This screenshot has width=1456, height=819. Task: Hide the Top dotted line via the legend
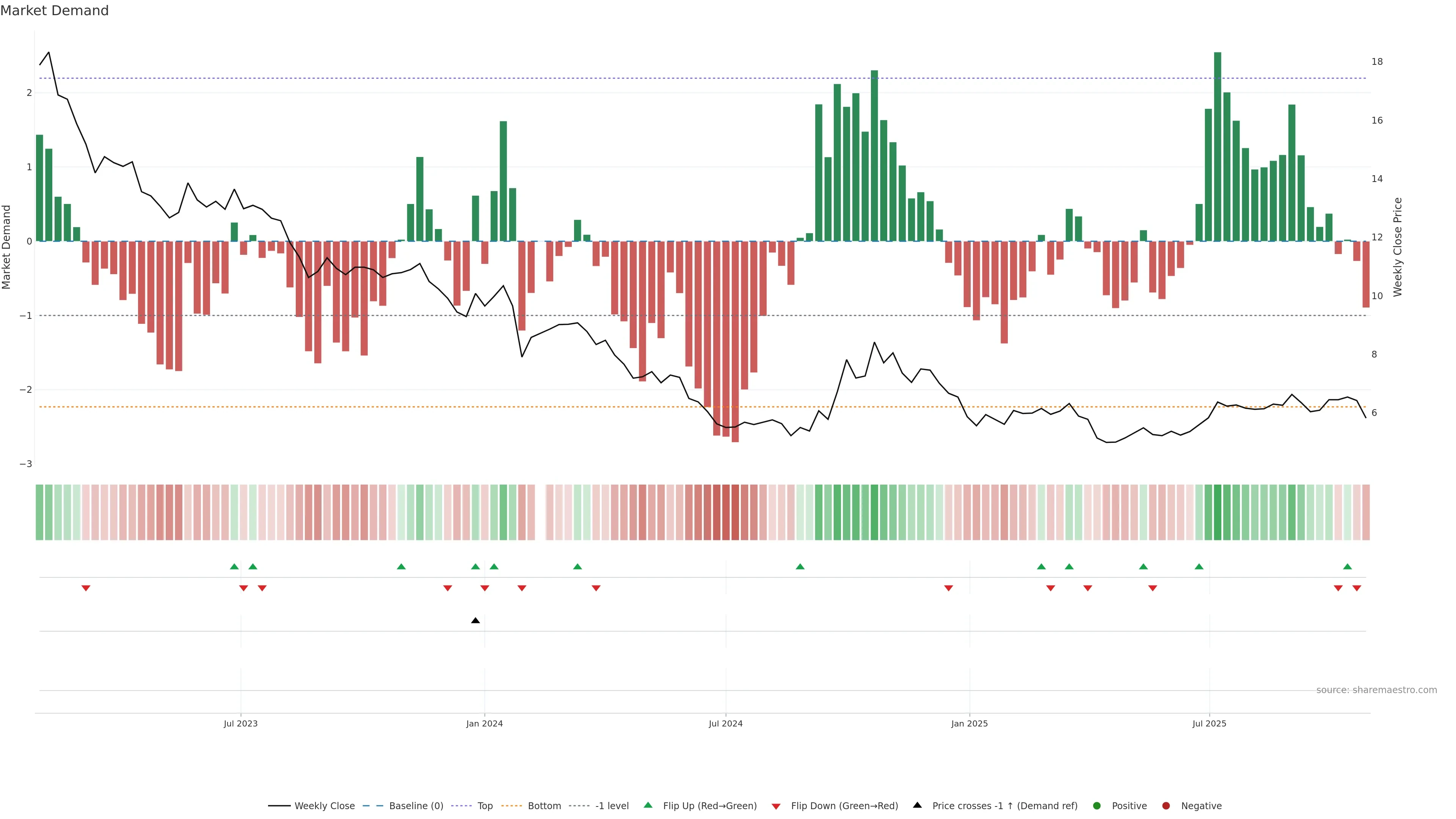tap(485, 805)
